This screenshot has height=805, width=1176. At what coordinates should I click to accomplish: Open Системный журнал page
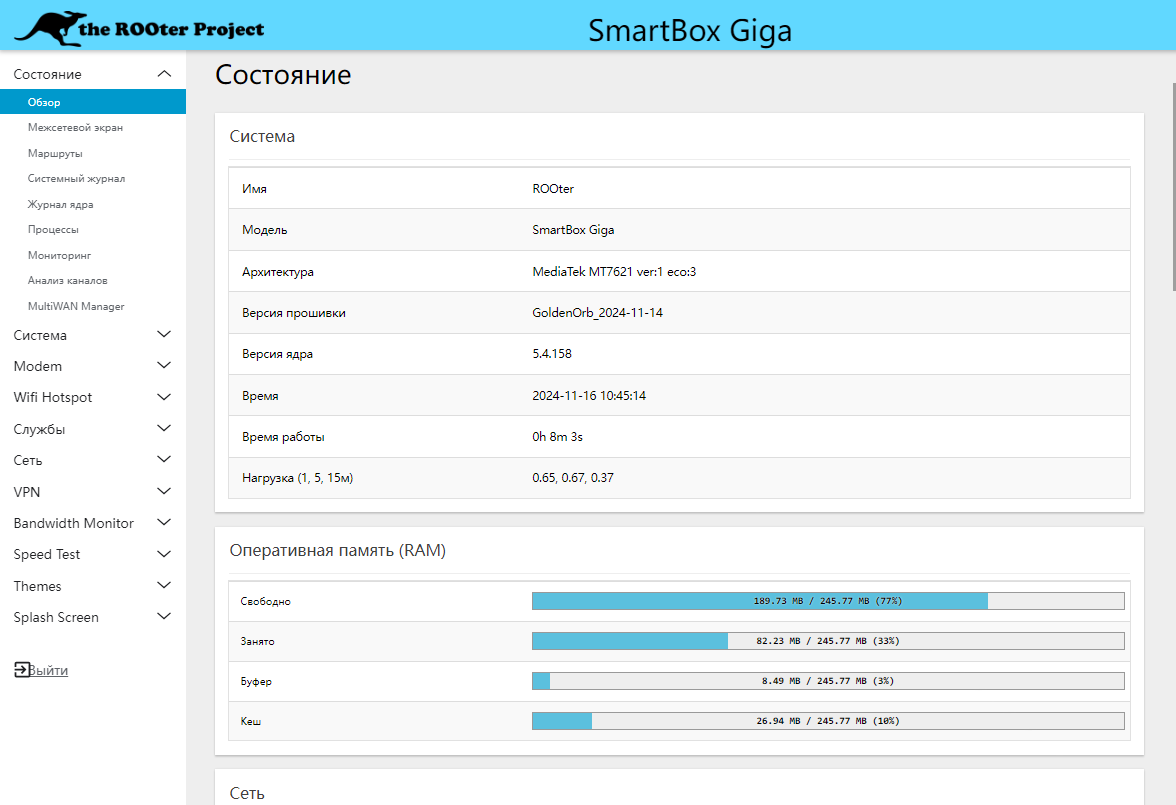pos(76,179)
